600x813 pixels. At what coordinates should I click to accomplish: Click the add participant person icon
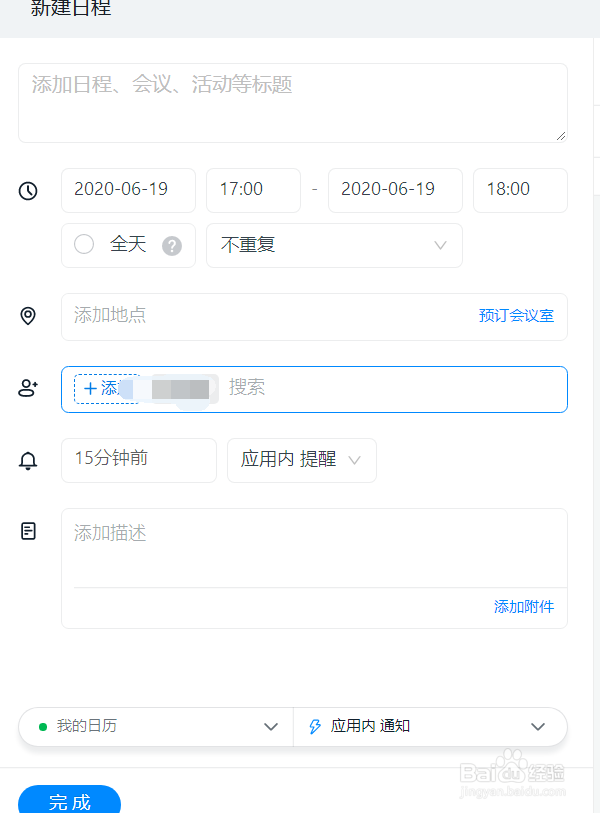click(28, 388)
